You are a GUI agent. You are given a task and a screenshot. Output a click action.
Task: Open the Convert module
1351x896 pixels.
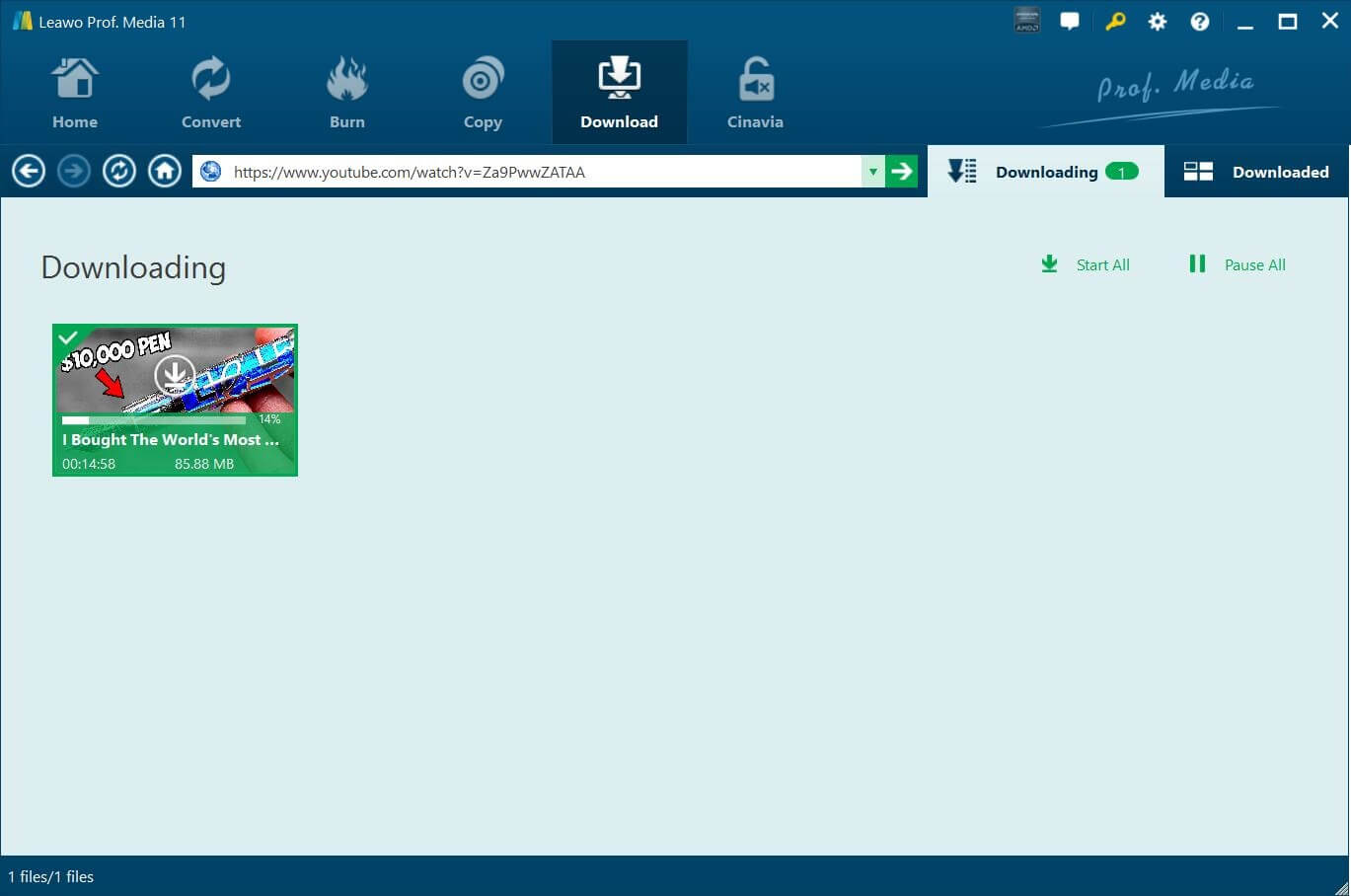point(210,94)
